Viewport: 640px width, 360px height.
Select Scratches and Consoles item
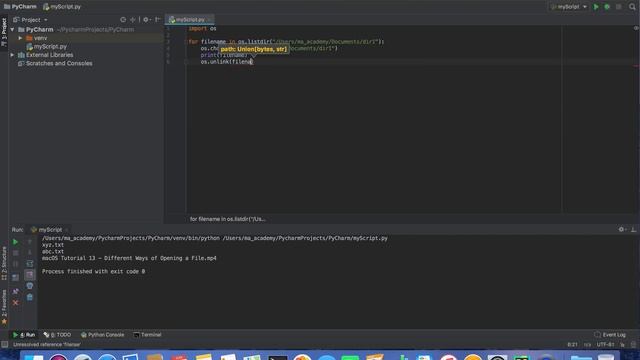55,63
